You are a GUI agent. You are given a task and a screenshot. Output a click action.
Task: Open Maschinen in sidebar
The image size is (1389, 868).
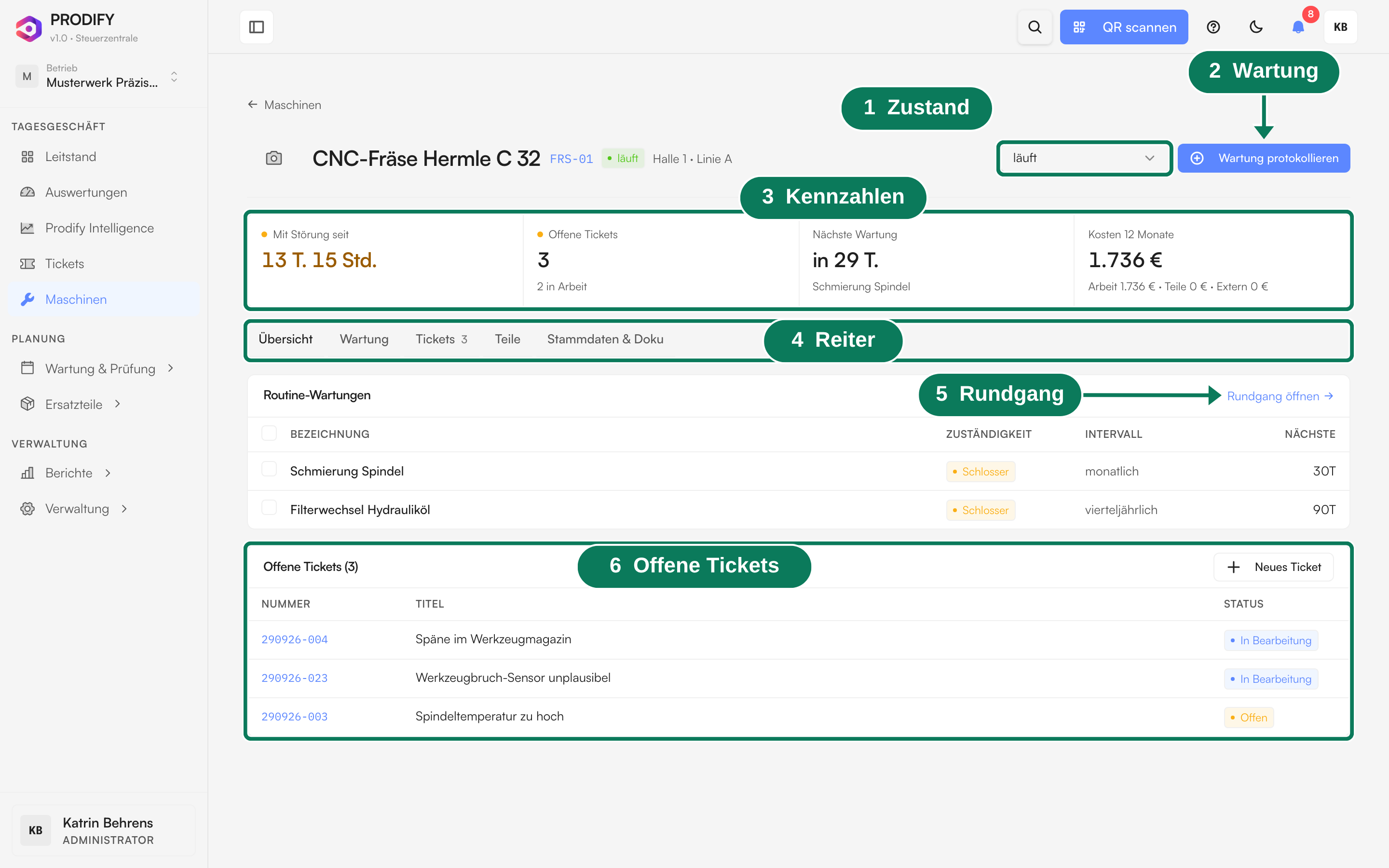[x=104, y=299]
